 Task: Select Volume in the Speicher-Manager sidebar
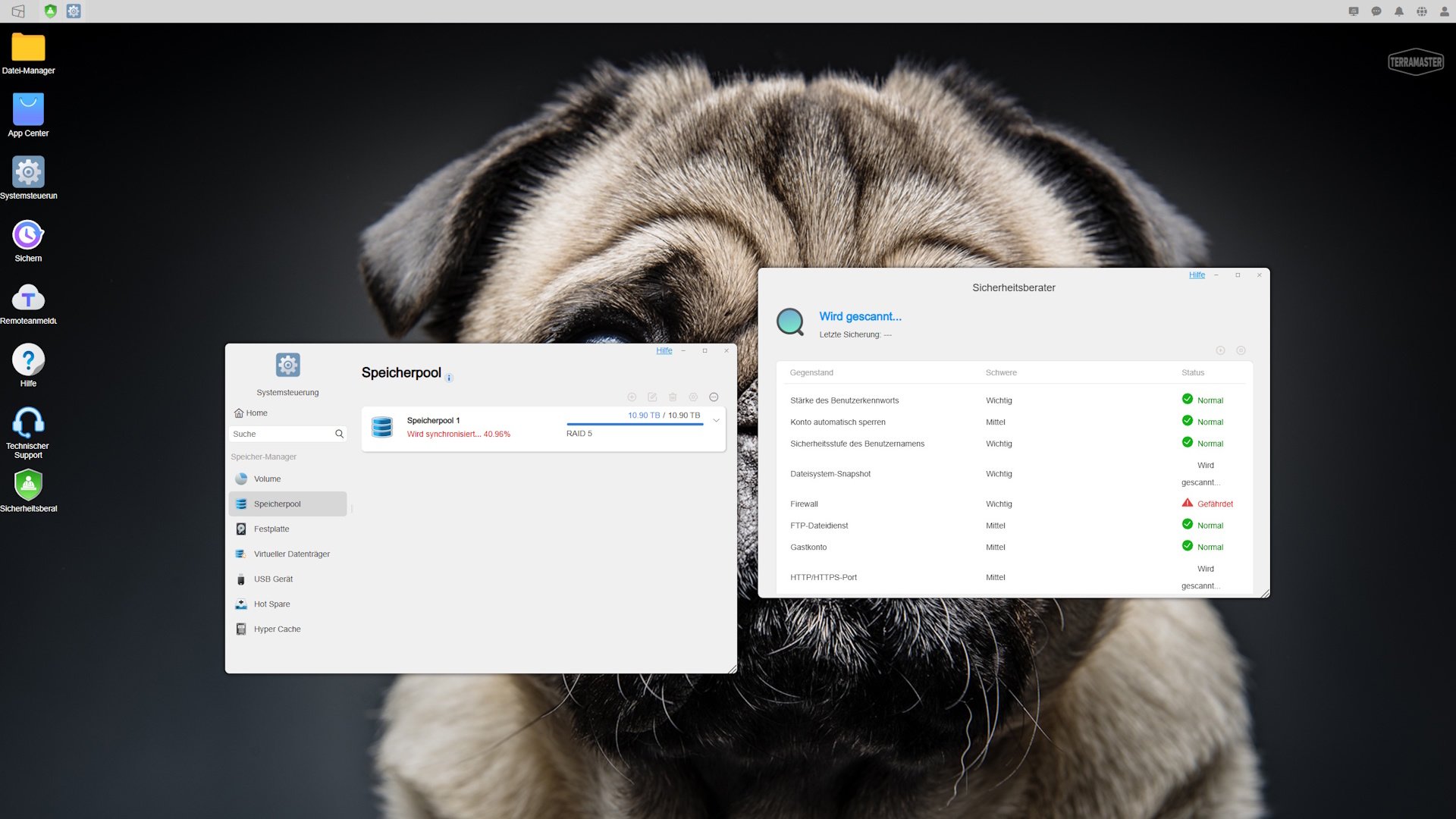267,479
